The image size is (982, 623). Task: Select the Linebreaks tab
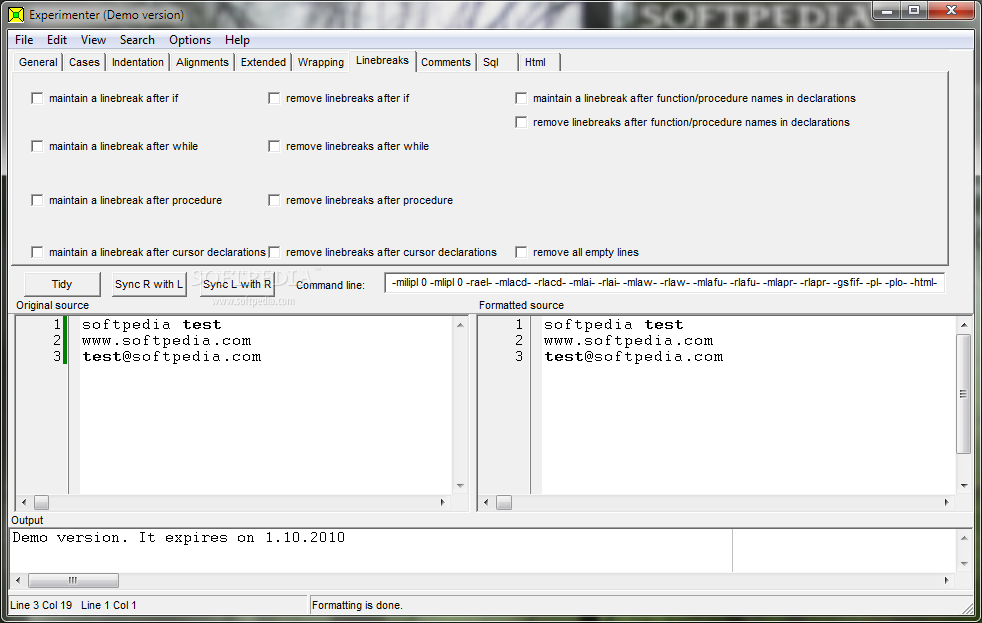coord(382,60)
